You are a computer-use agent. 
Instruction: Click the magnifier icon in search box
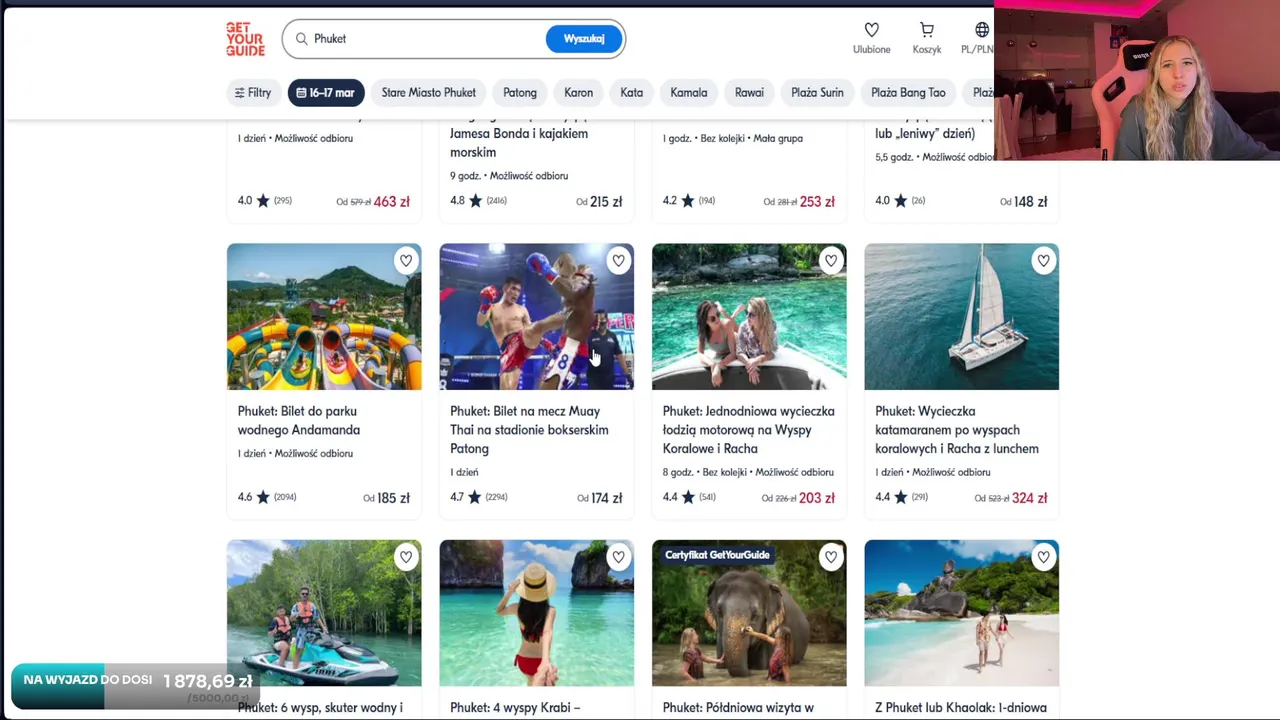click(301, 39)
